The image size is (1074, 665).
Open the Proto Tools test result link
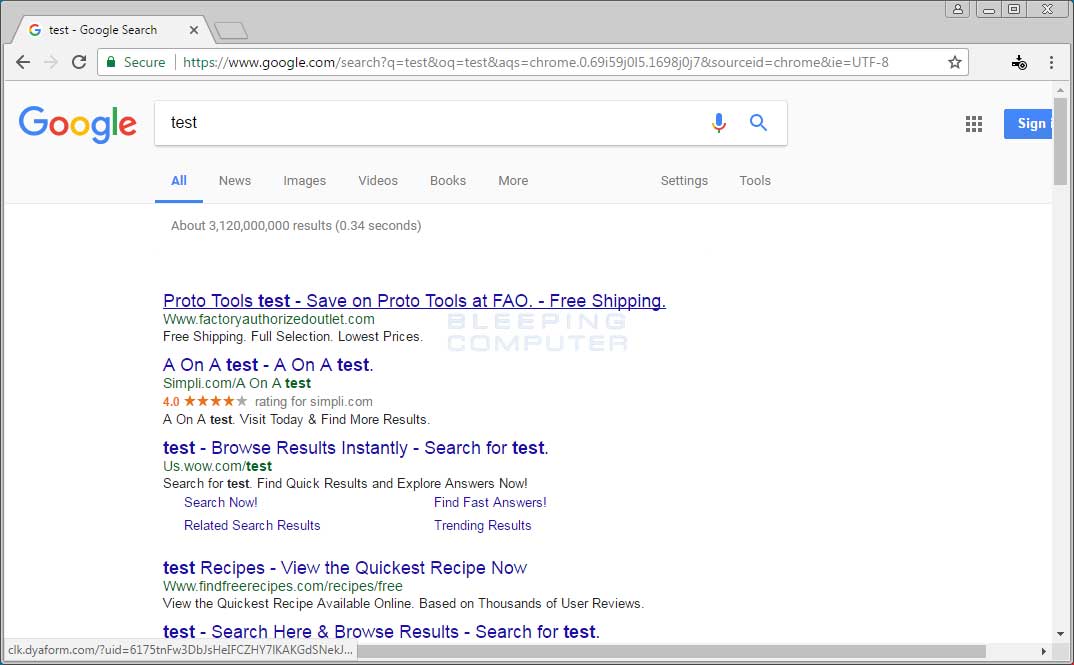click(414, 301)
